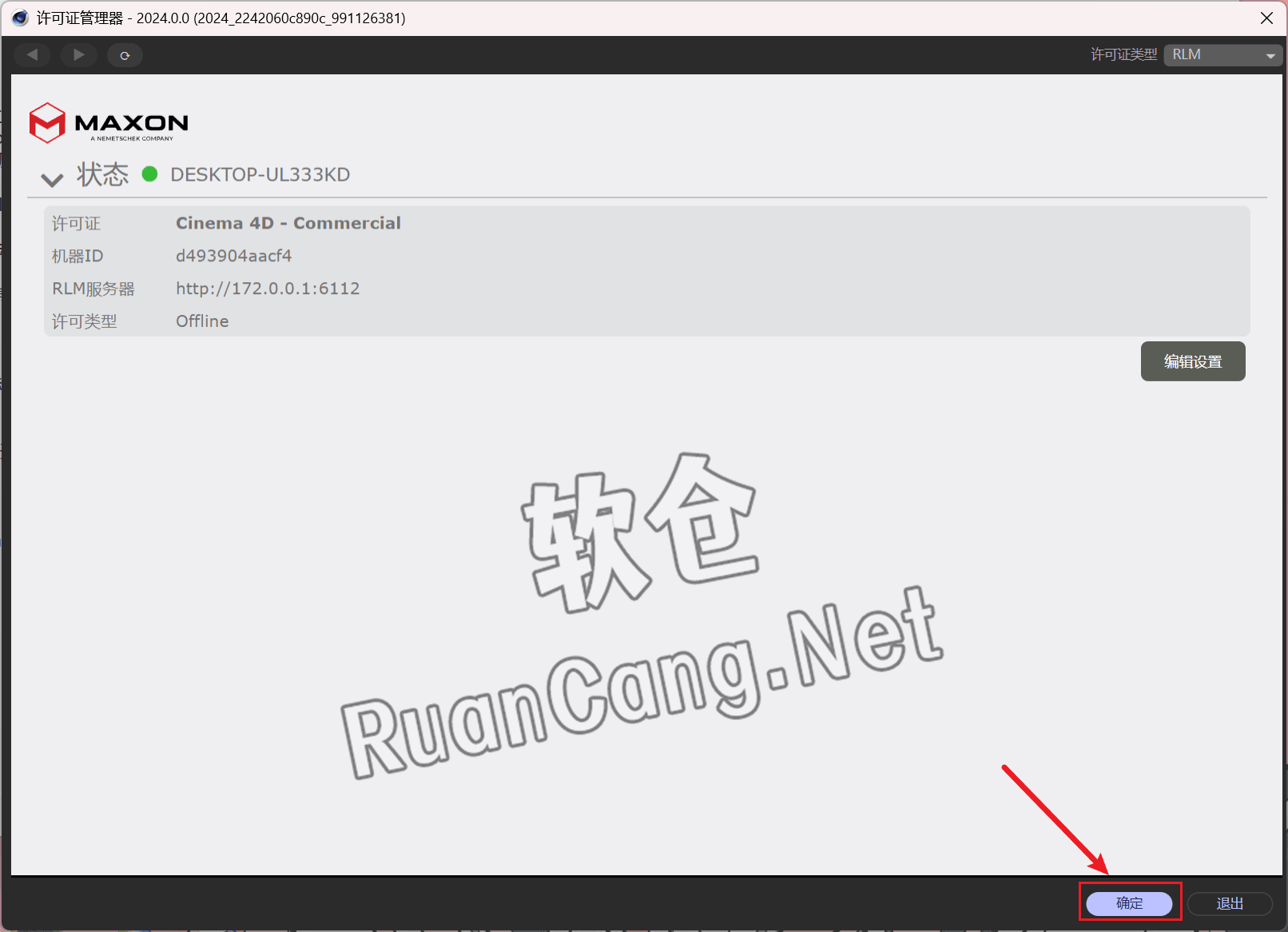Click the 退出 button
The width and height of the screenshot is (1288, 932).
pos(1230,903)
